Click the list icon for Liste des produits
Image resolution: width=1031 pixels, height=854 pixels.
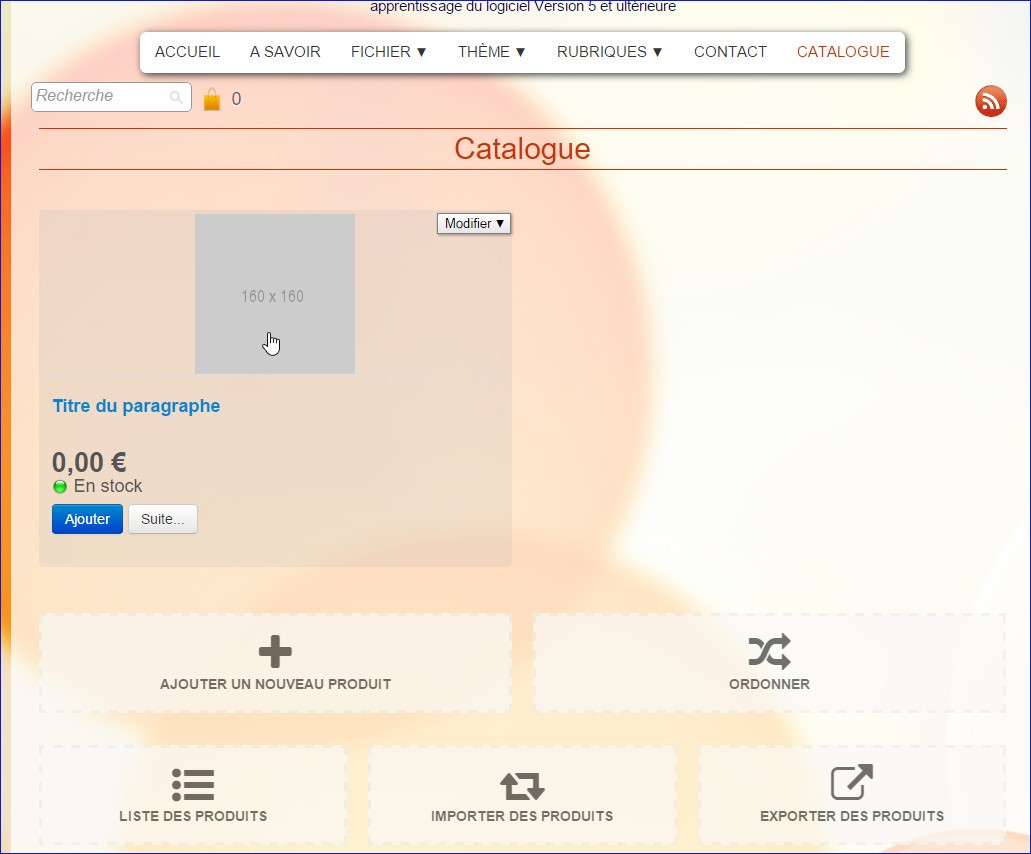[193, 784]
